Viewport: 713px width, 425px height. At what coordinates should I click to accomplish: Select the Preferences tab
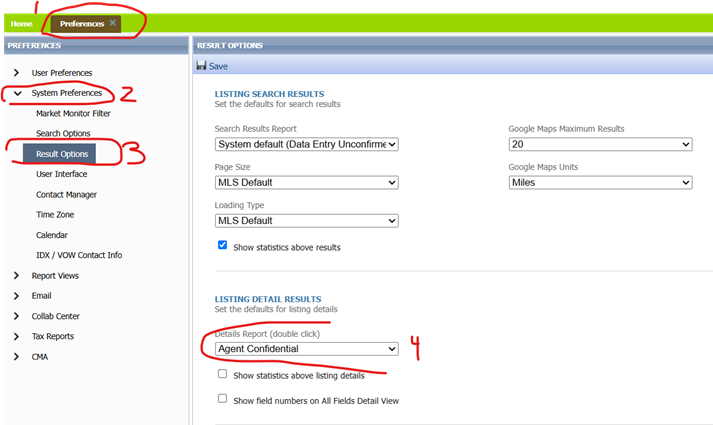click(x=81, y=23)
